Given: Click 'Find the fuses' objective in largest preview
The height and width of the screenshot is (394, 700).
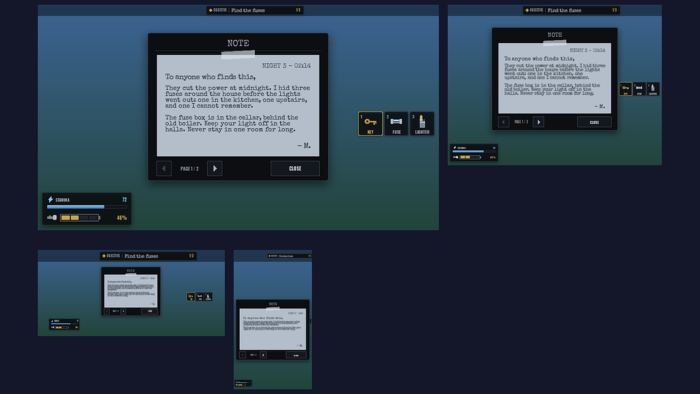Looking at the screenshot, I should [x=248, y=10].
